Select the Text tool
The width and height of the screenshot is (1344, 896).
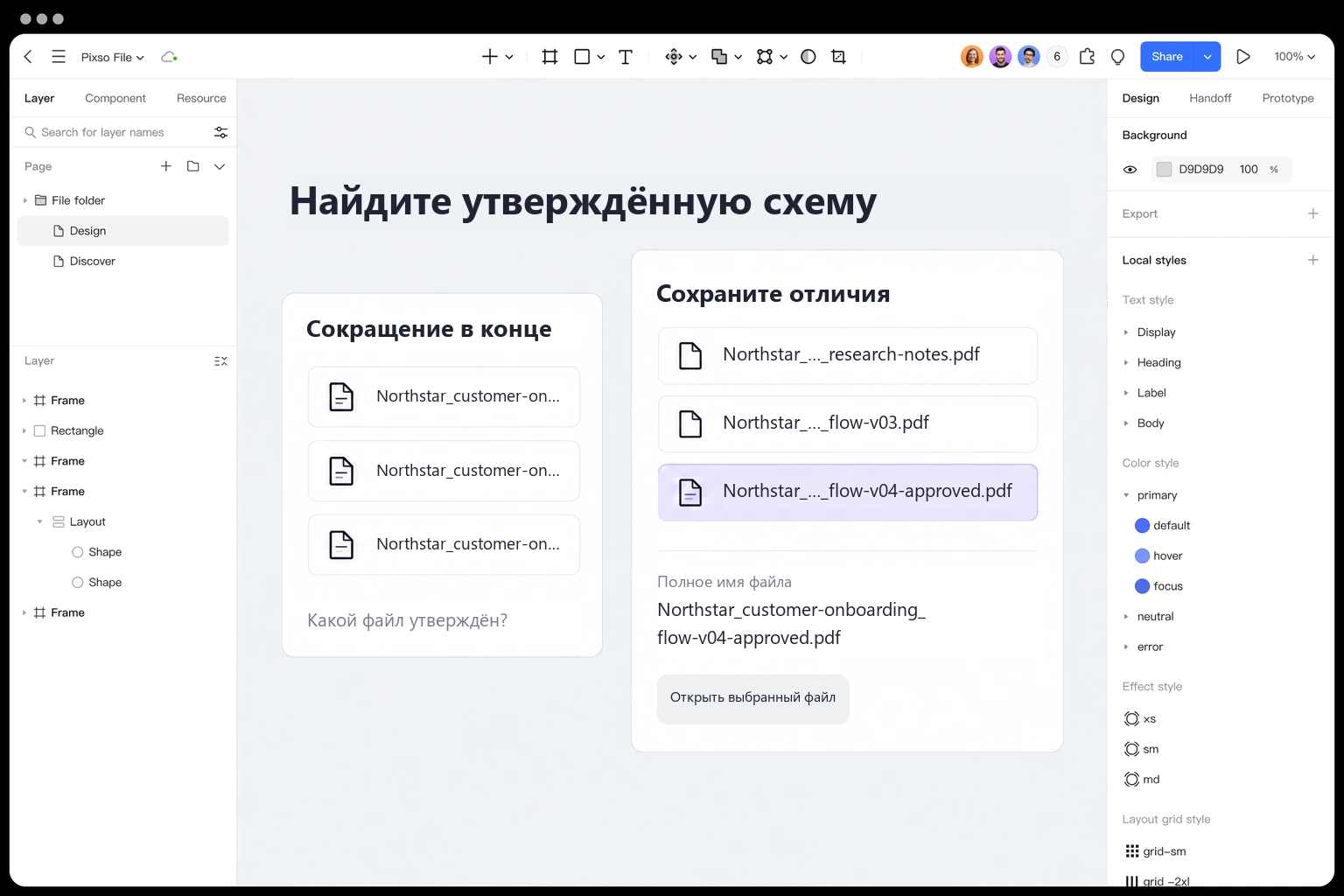(x=626, y=57)
